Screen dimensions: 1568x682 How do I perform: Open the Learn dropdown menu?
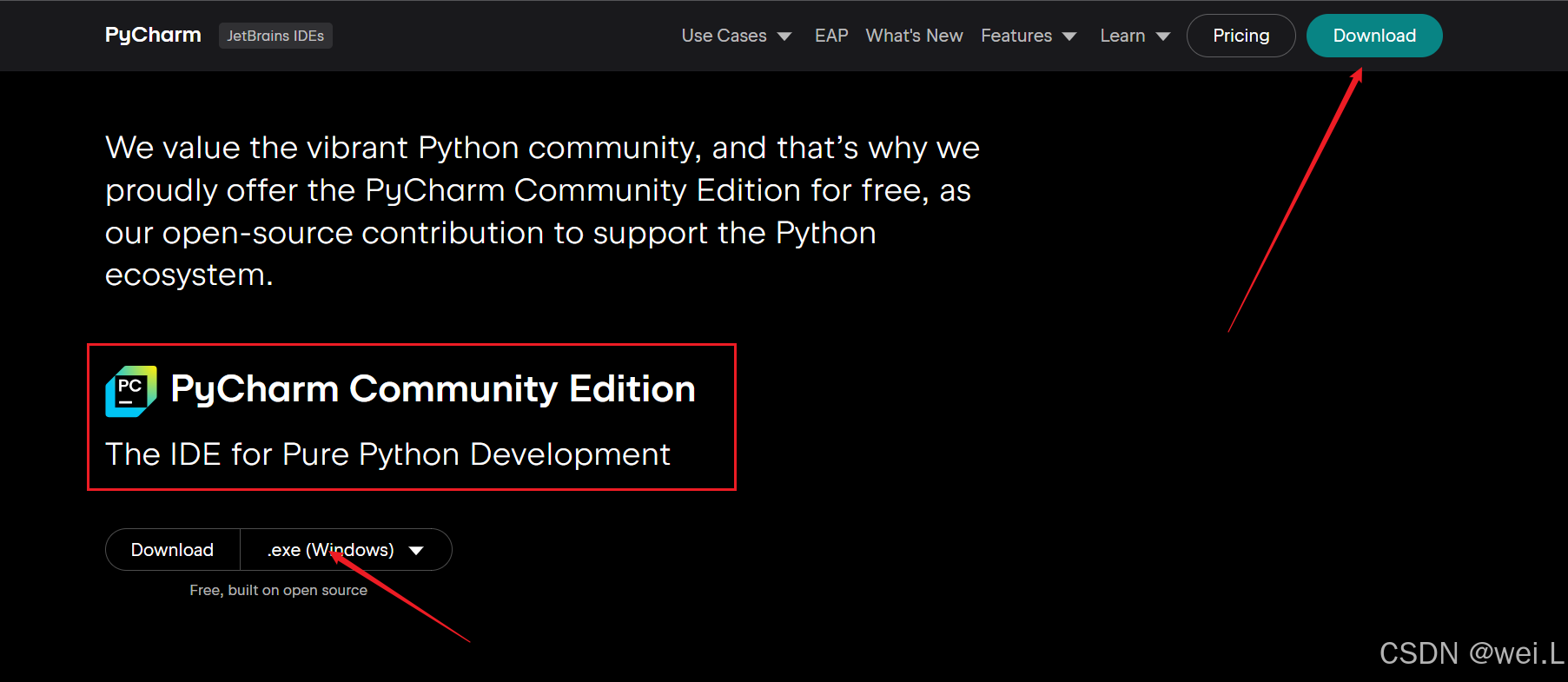(x=1135, y=36)
